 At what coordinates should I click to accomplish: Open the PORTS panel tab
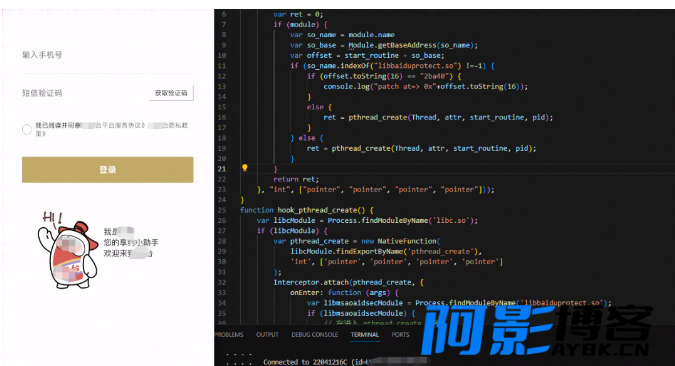pos(400,335)
